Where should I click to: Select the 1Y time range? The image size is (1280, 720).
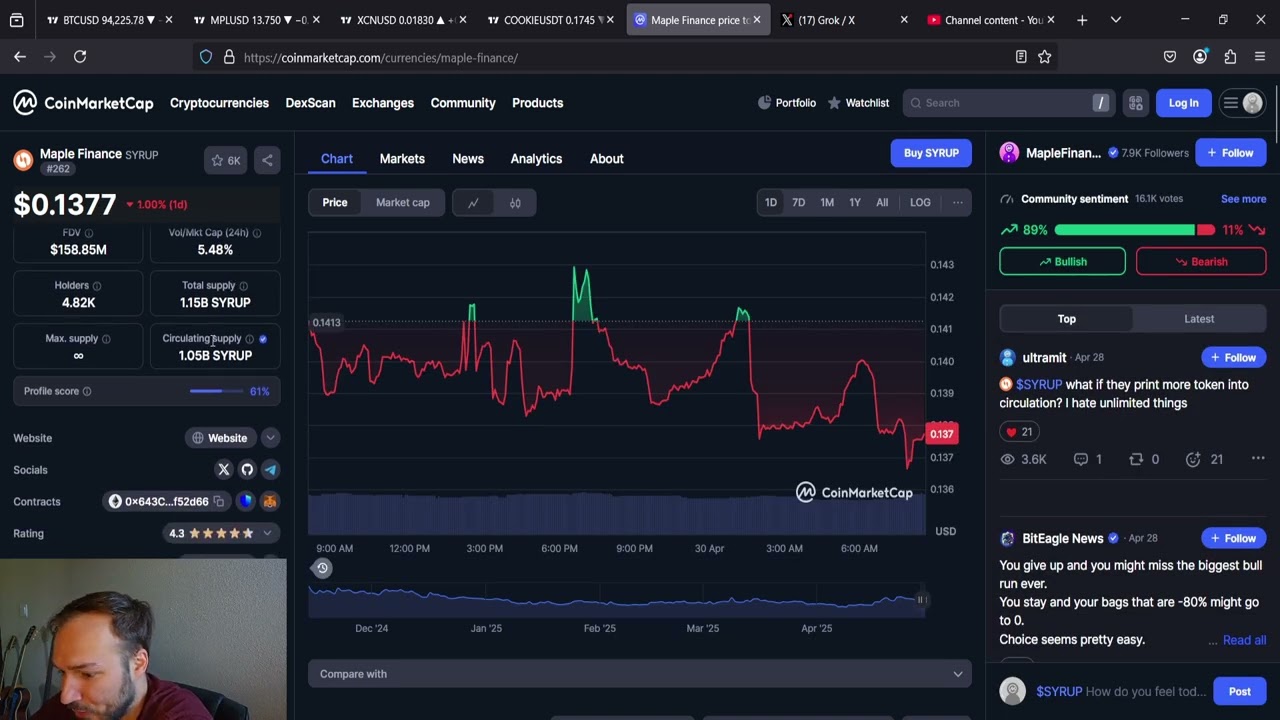(x=855, y=203)
